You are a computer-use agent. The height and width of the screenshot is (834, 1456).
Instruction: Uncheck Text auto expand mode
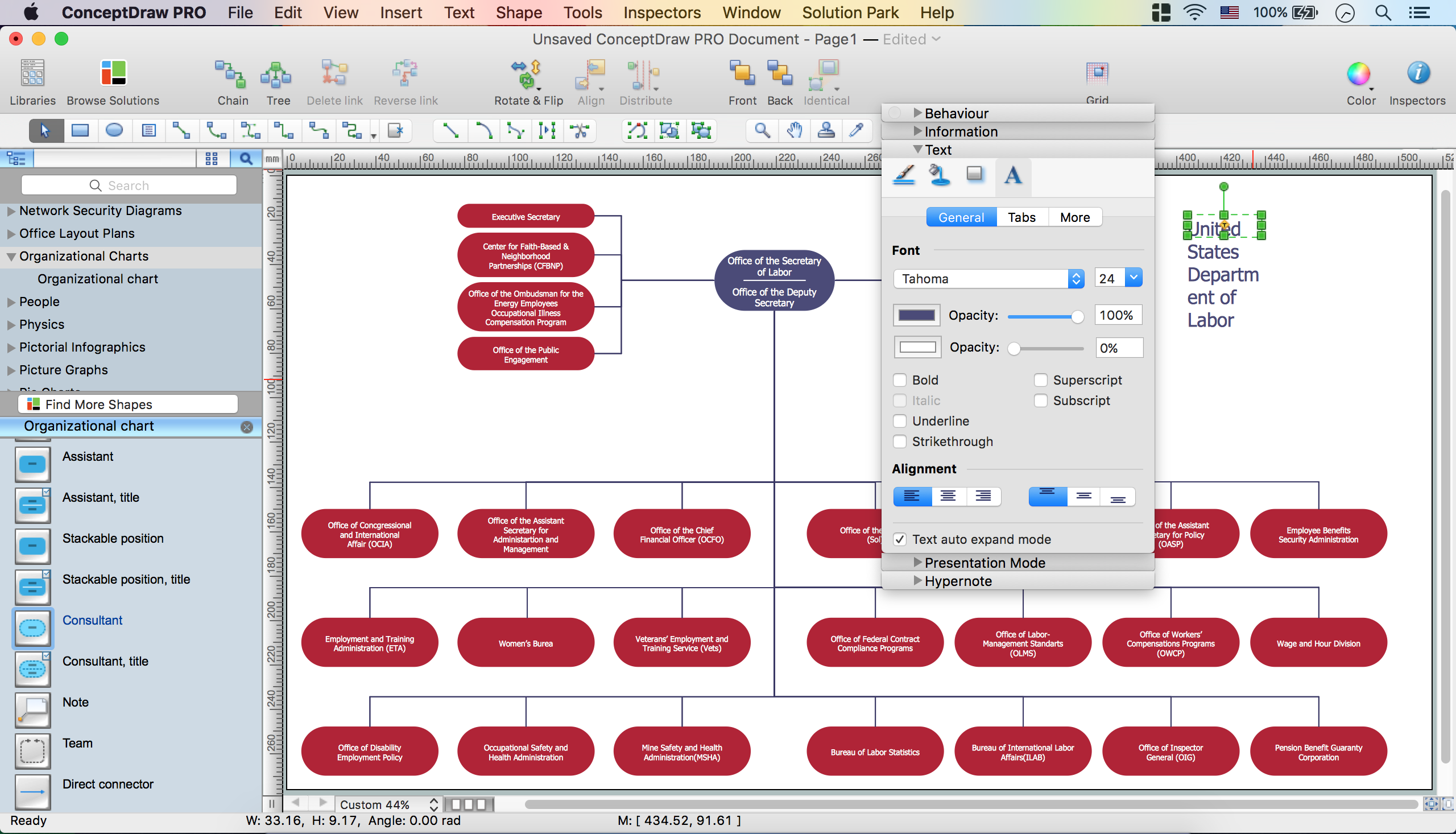[900, 539]
